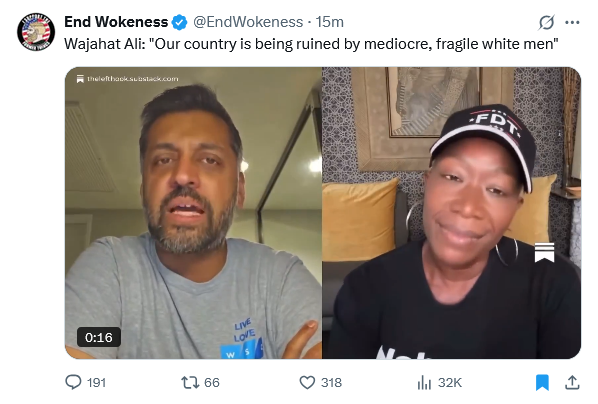Open the End Wokeness display name
The width and height of the screenshot is (598, 404).
(x=116, y=22)
